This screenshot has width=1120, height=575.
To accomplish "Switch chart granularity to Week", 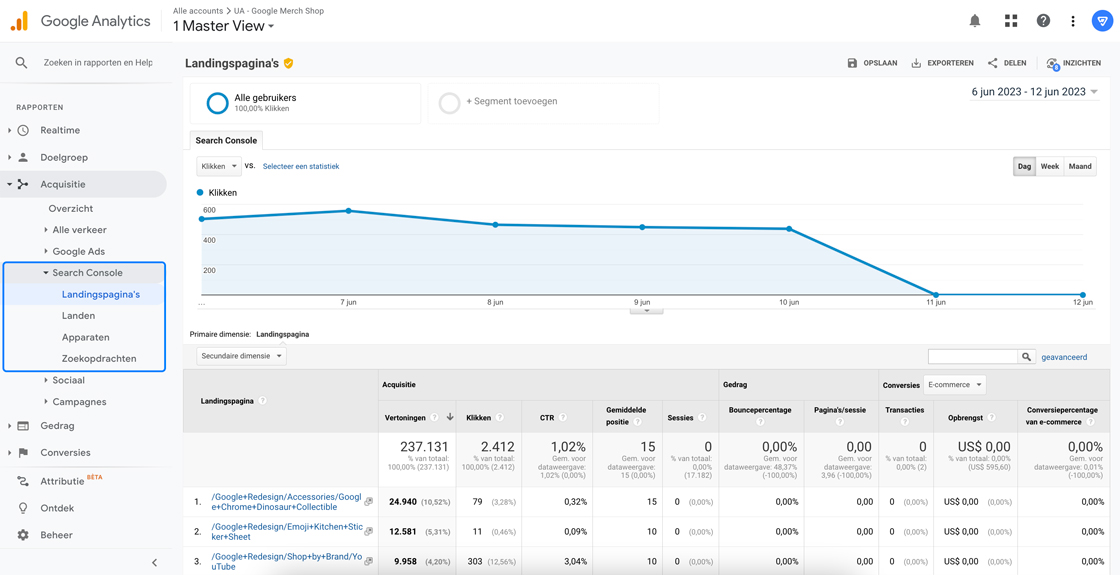I will pos(1049,166).
